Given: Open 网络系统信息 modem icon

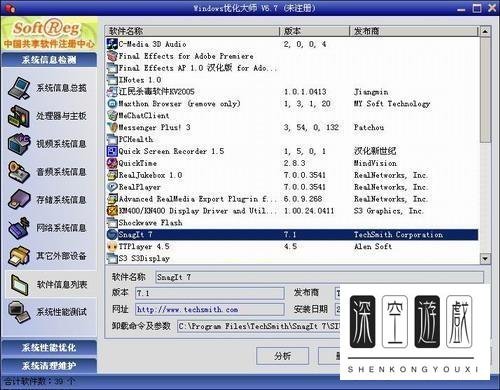Looking at the screenshot, I should [x=19, y=228].
